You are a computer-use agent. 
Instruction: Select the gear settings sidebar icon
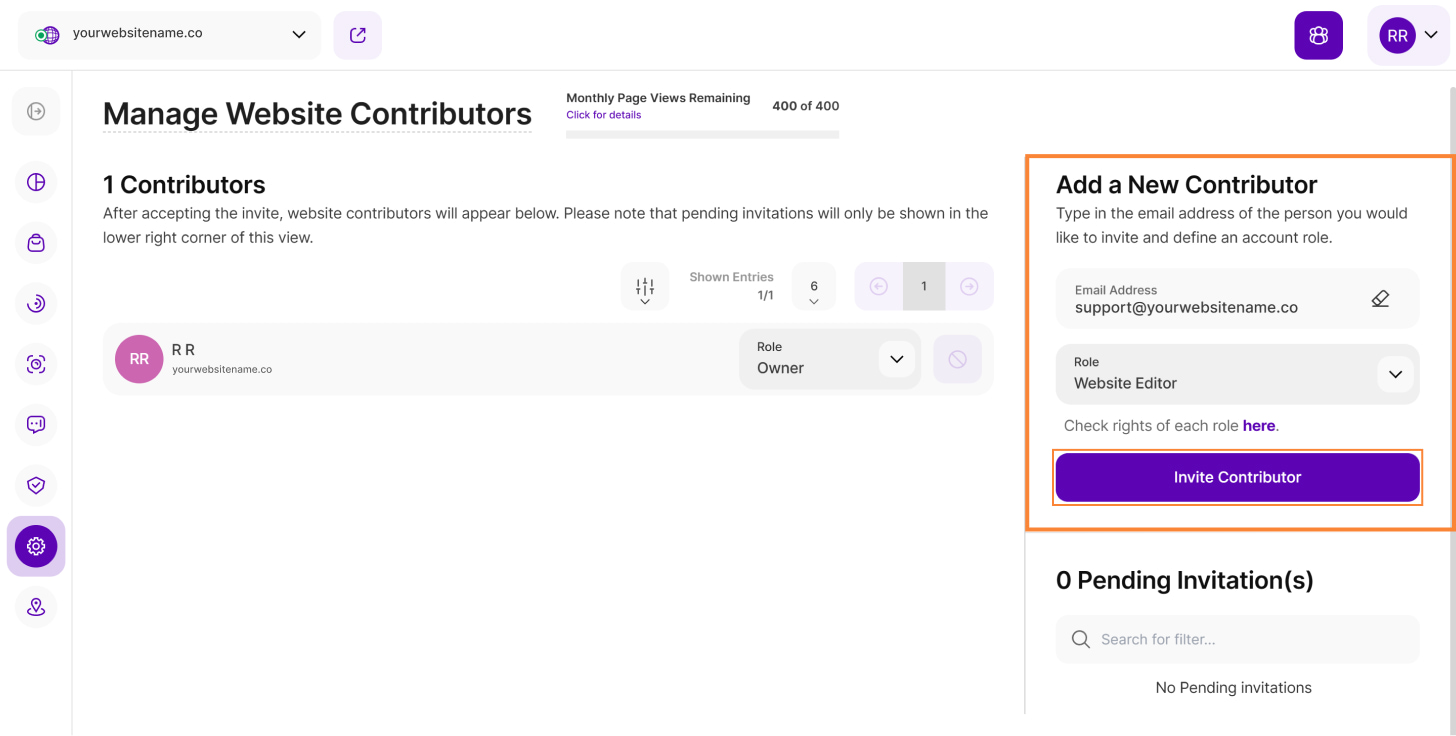click(36, 546)
